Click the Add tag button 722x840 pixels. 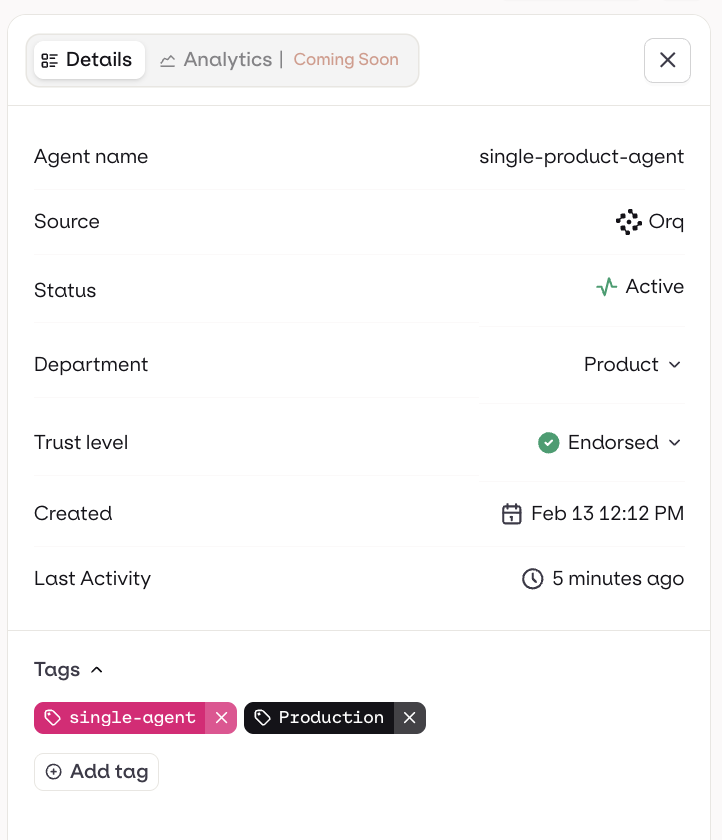click(x=96, y=771)
